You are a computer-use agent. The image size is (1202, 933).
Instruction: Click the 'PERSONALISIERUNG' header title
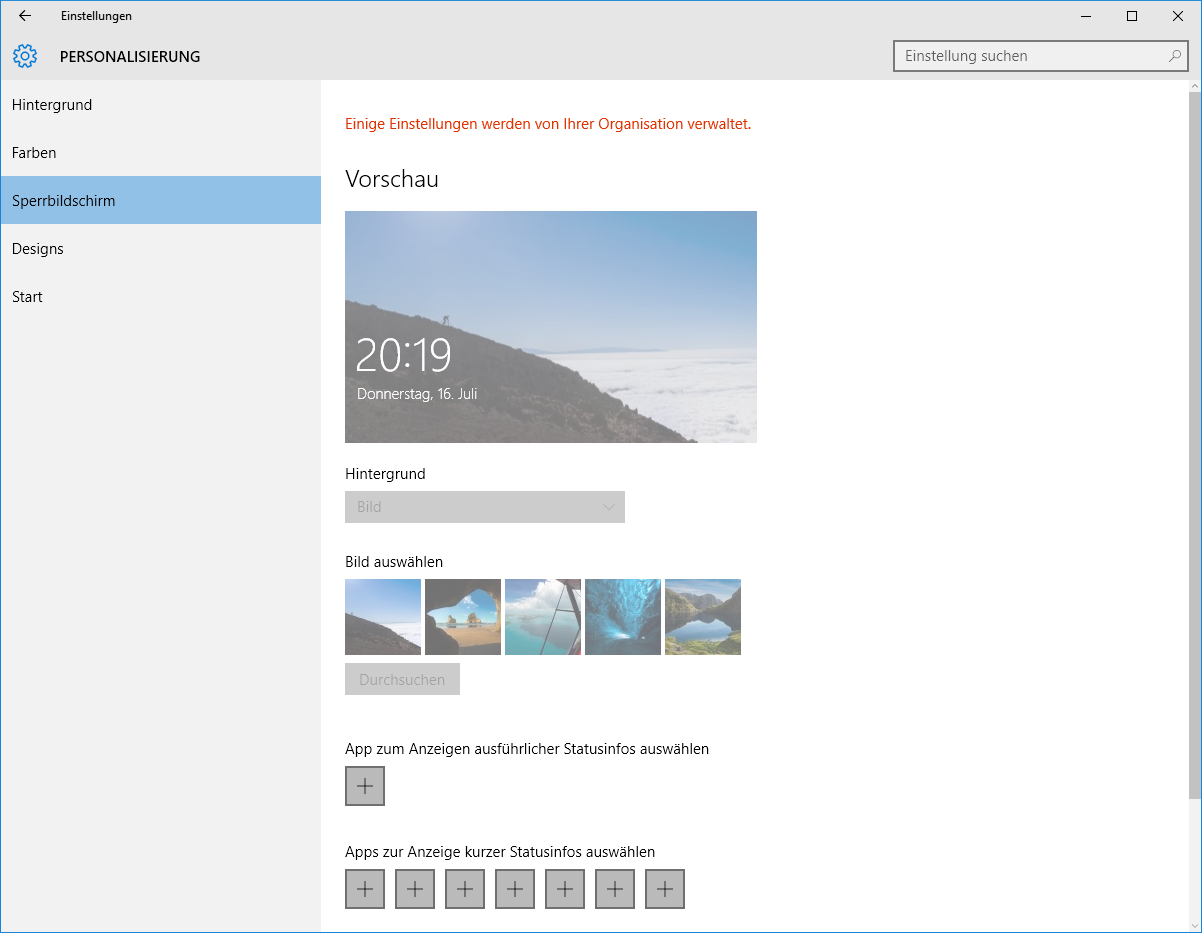point(130,57)
